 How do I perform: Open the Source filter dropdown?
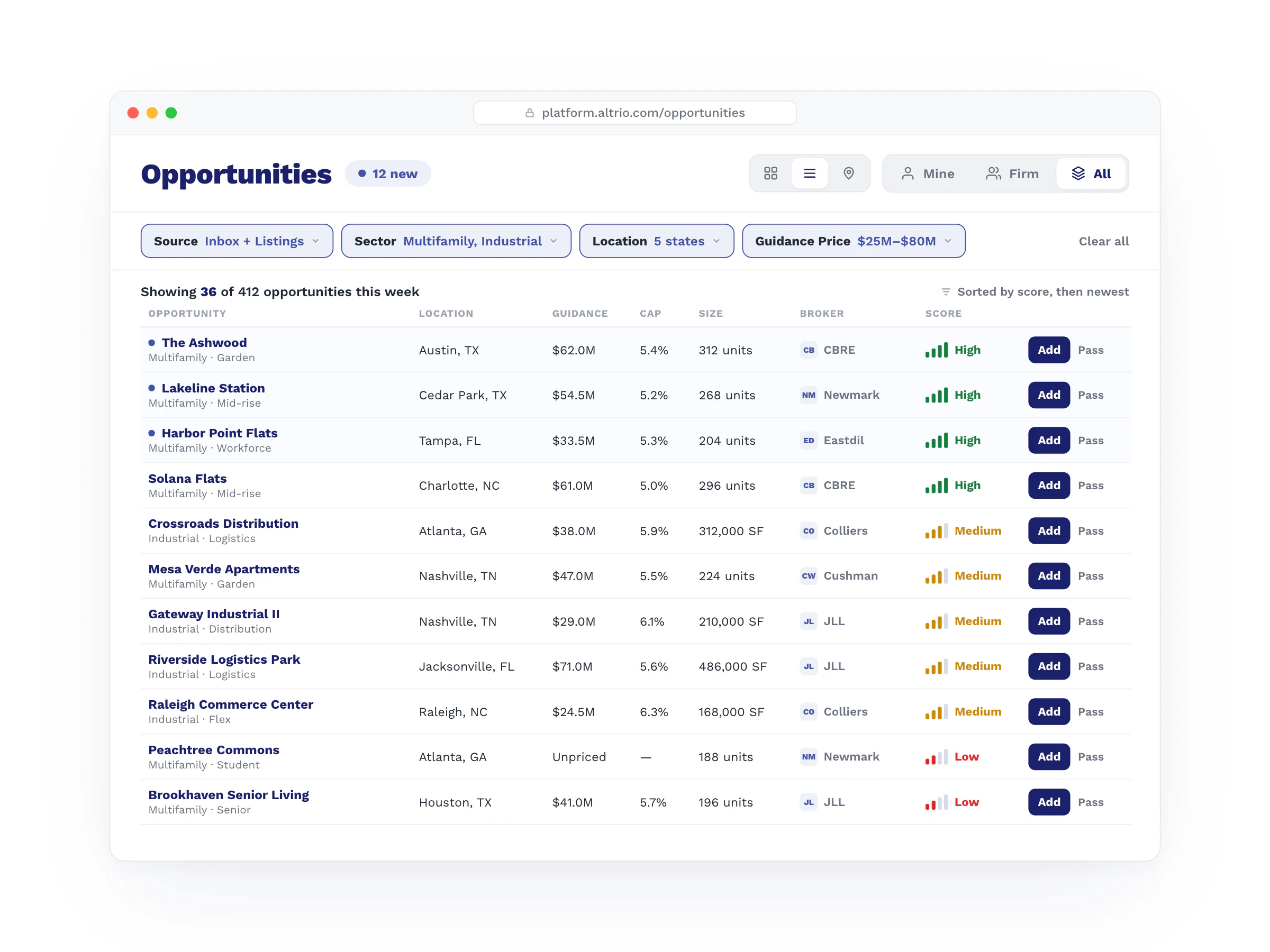[x=237, y=241]
